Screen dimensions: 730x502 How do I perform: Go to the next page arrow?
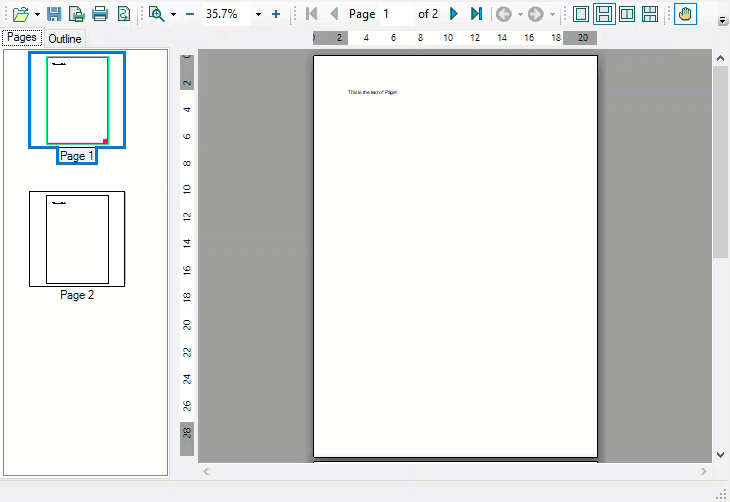coord(455,14)
